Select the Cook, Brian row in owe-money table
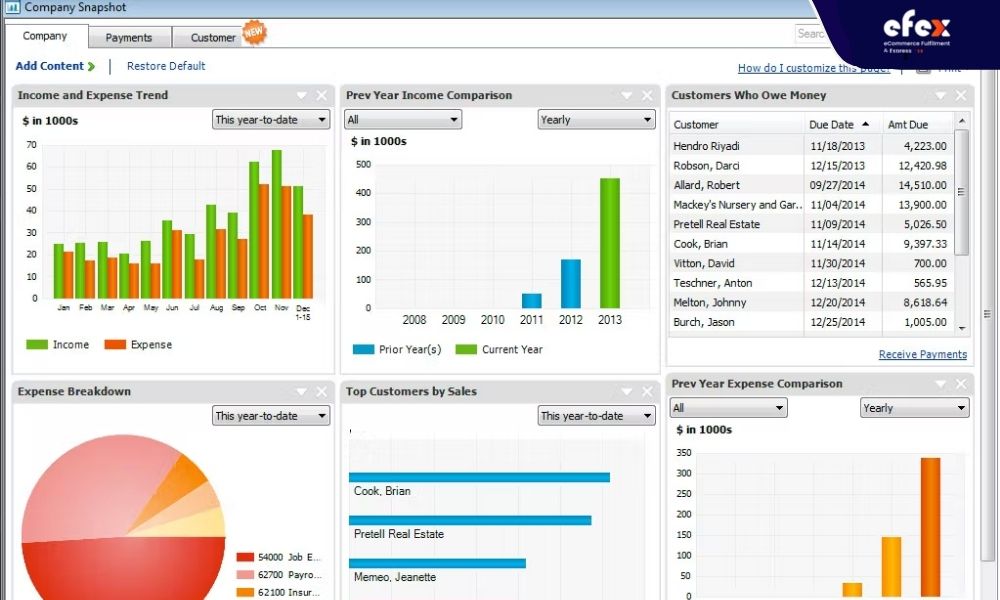The image size is (1000, 600). [812, 244]
